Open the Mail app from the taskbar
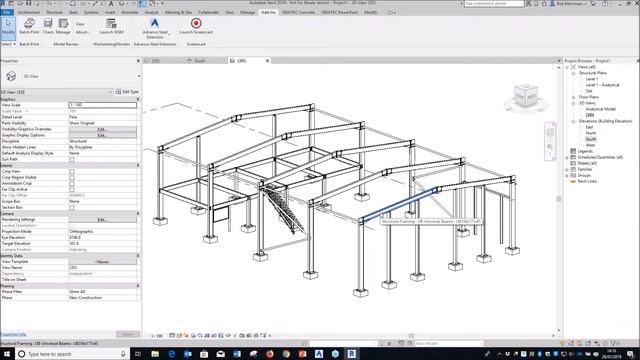This screenshot has width=640, height=360. [x=220, y=353]
